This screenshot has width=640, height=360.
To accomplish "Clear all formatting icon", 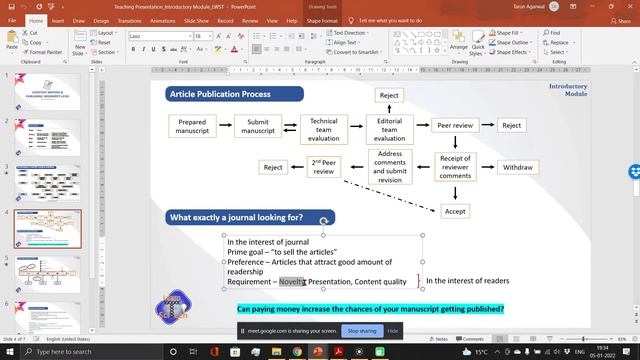I will point(241,36).
